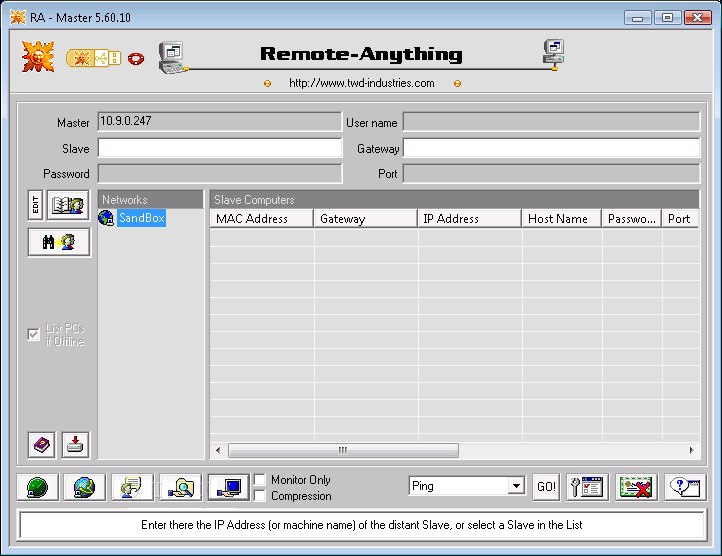Click the small orange dot left of URL
722x556 pixels.
267,83
